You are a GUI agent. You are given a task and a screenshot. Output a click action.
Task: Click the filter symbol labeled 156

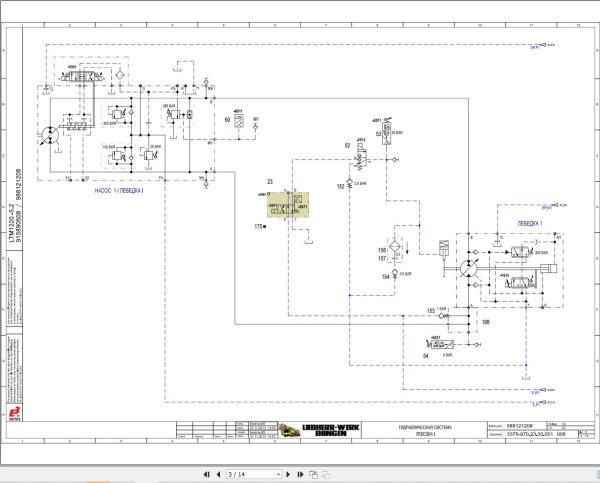[x=395, y=246]
